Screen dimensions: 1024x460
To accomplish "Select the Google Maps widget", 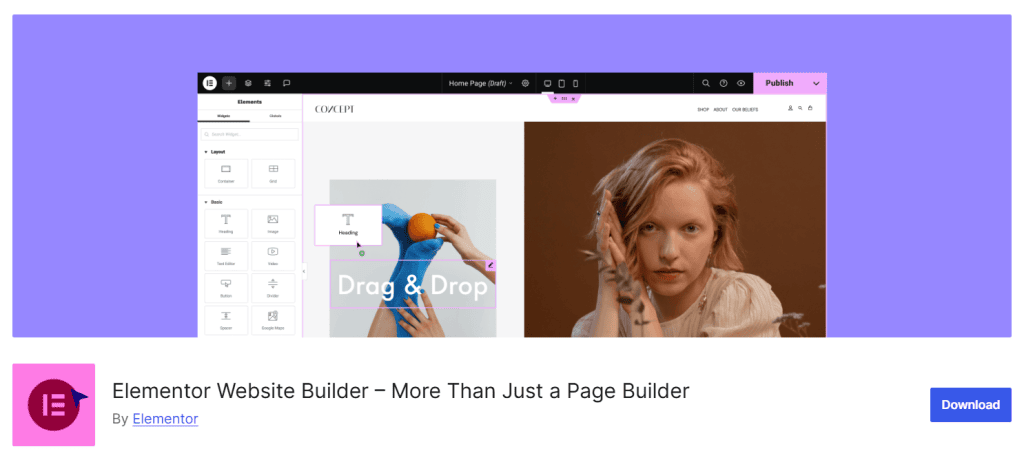I will pyautogui.click(x=273, y=318).
